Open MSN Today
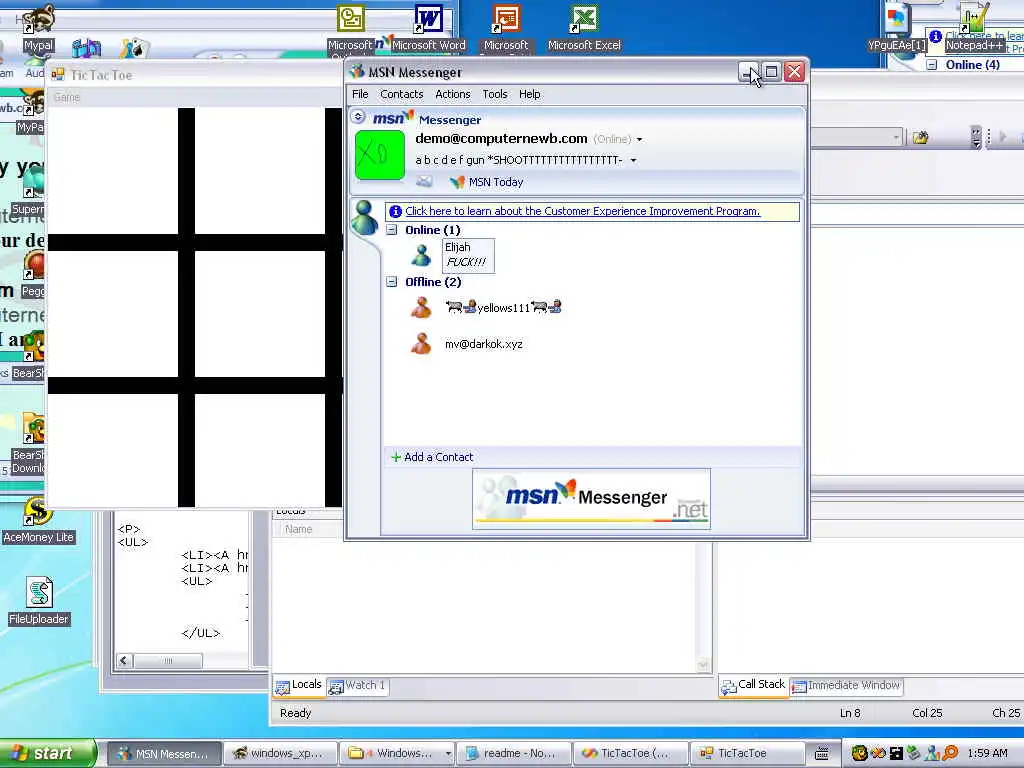The height and width of the screenshot is (768, 1024). tap(496, 182)
